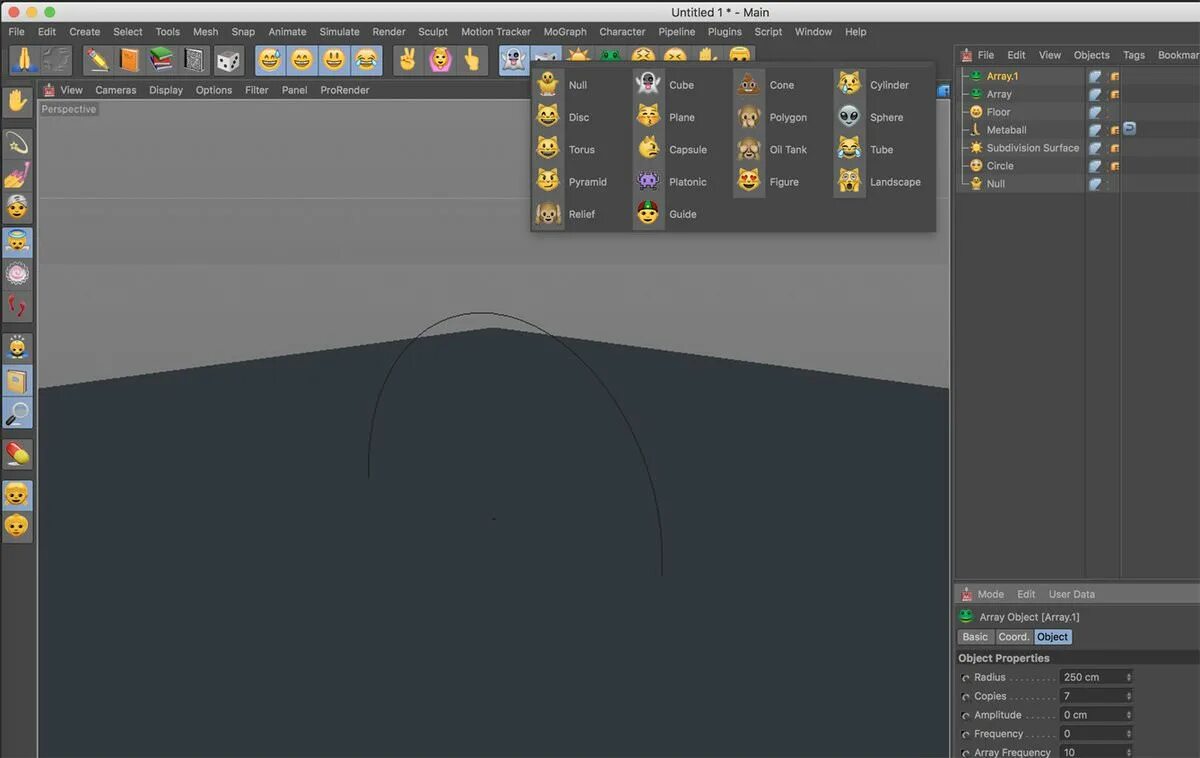Click the stacked books emoji toolbar icon
Screen dimensions: 1200x758
point(161,60)
